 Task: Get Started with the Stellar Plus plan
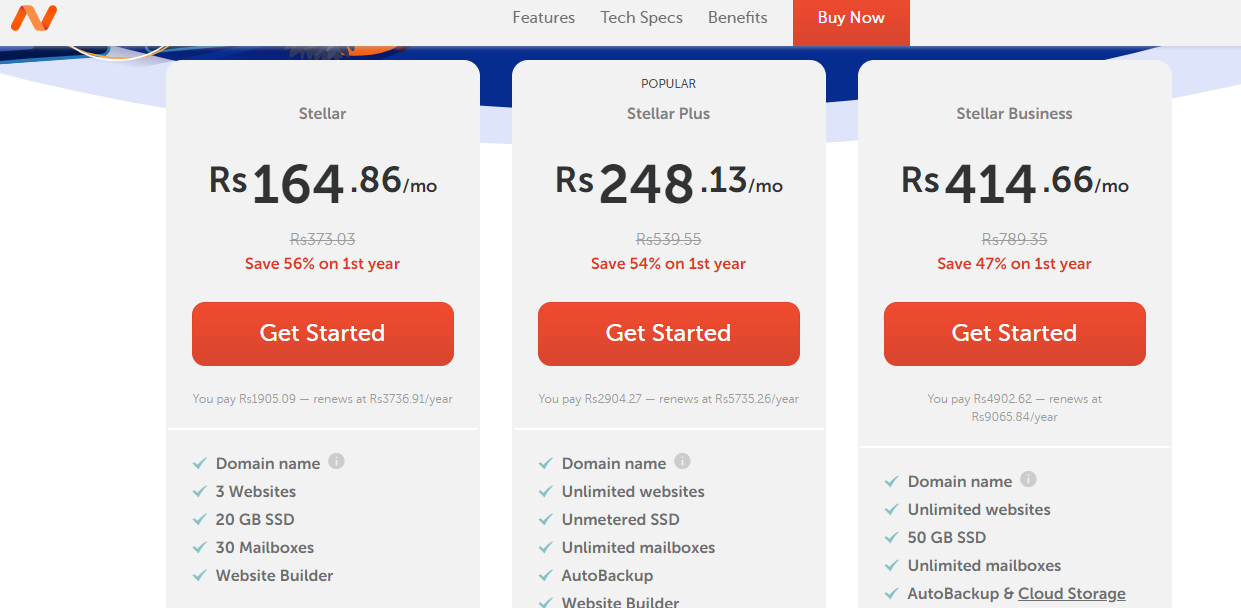(668, 333)
